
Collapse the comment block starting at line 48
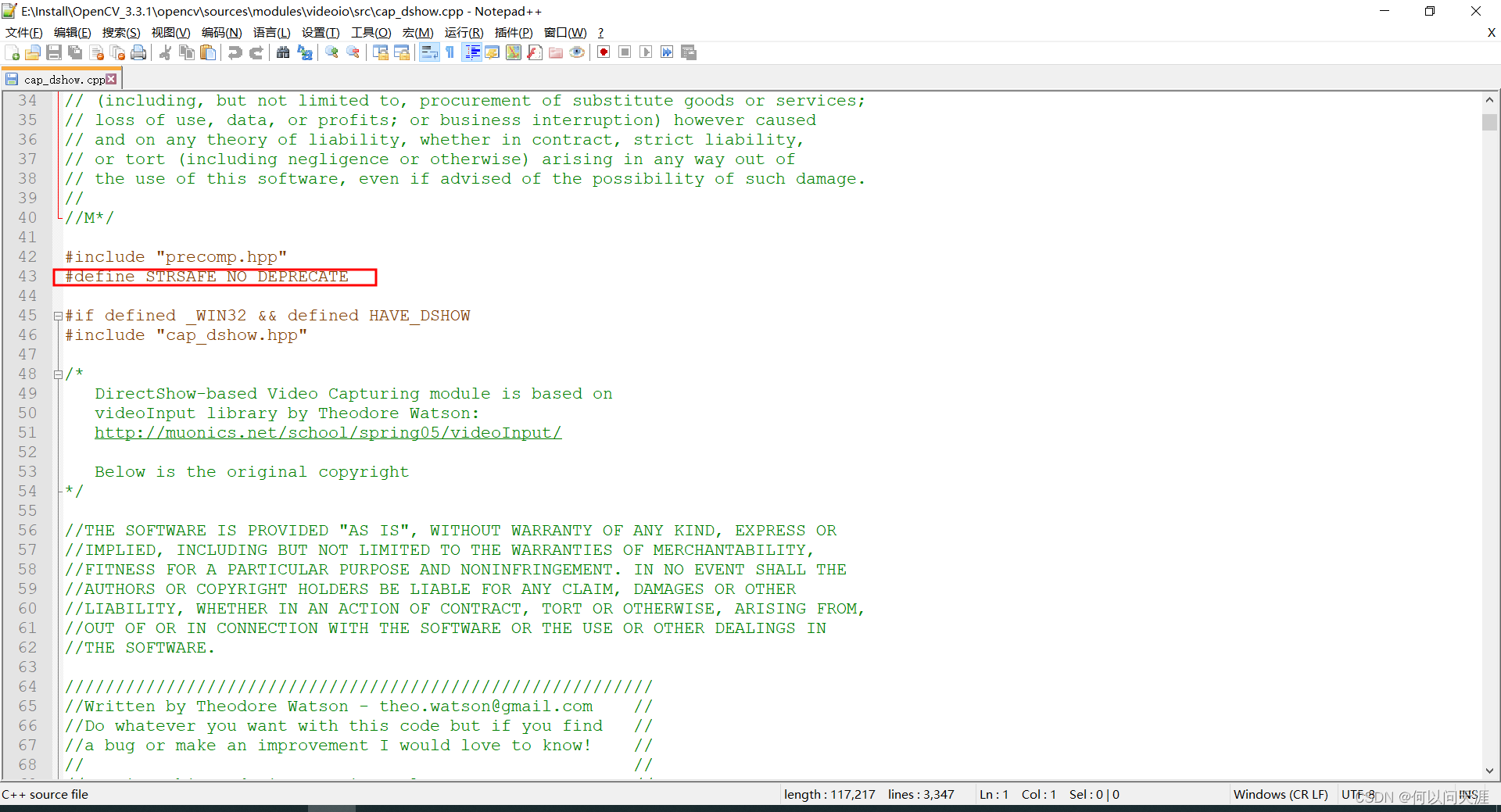[x=59, y=374]
